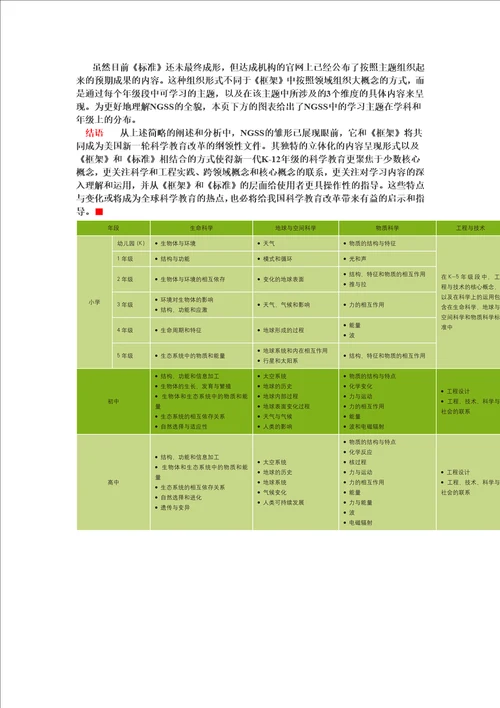Image resolution: width=500 pixels, height=708 pixels.
Task: Click '力的相互作用' in grade 3 row
Action: [366, 304]
